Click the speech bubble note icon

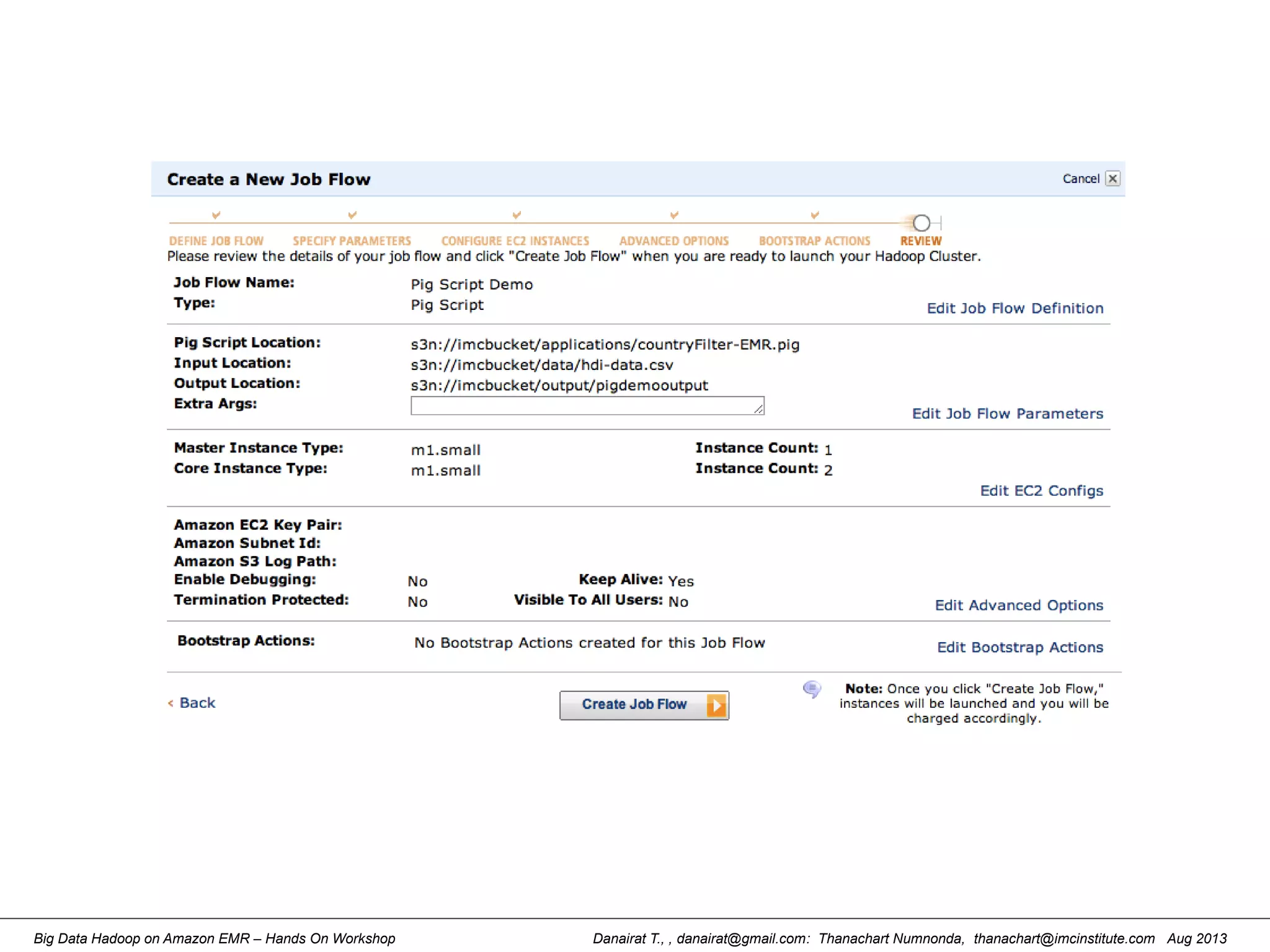point(812,689)
